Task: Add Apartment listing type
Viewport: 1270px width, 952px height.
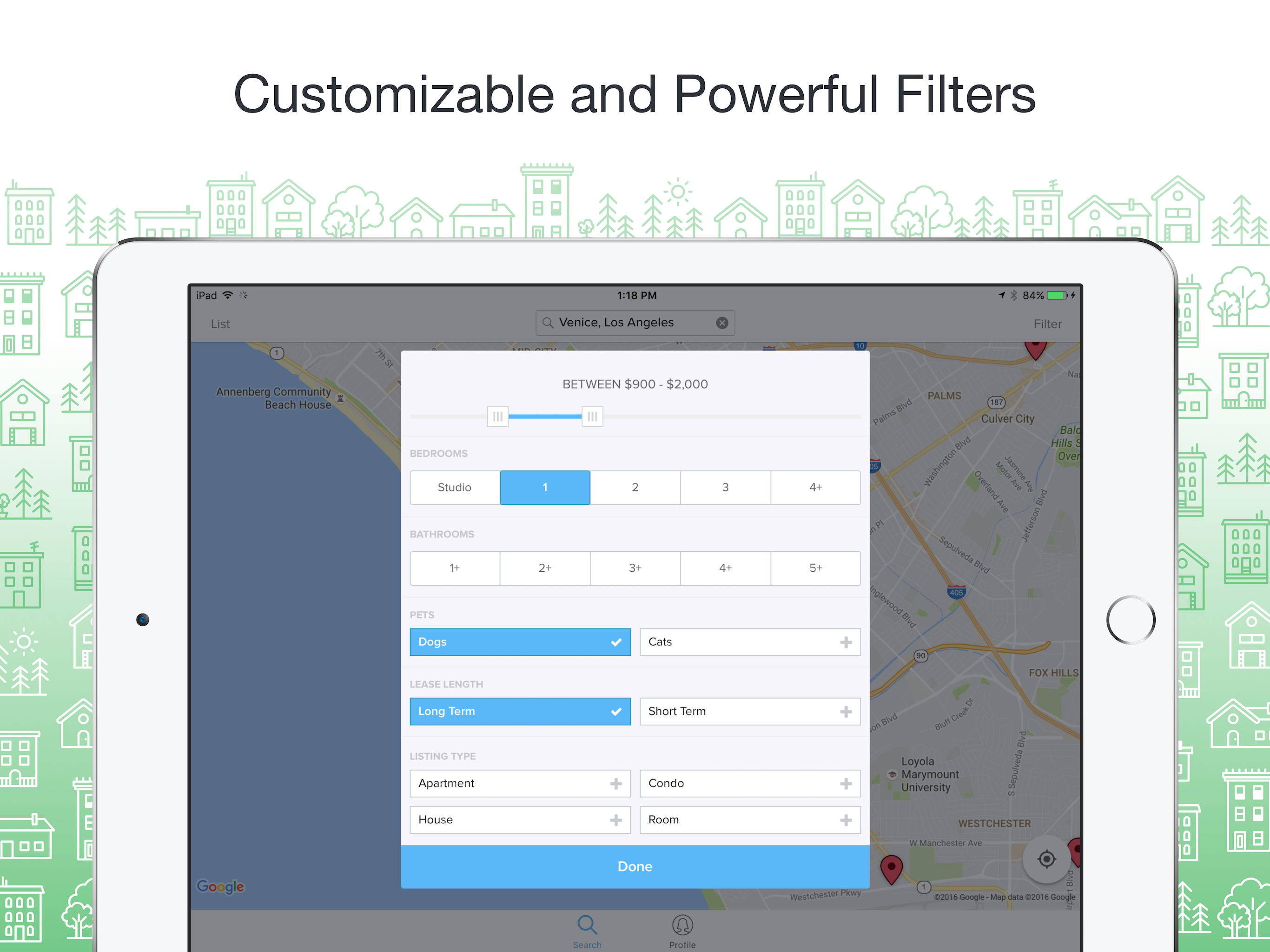Action: click(520, 783)
